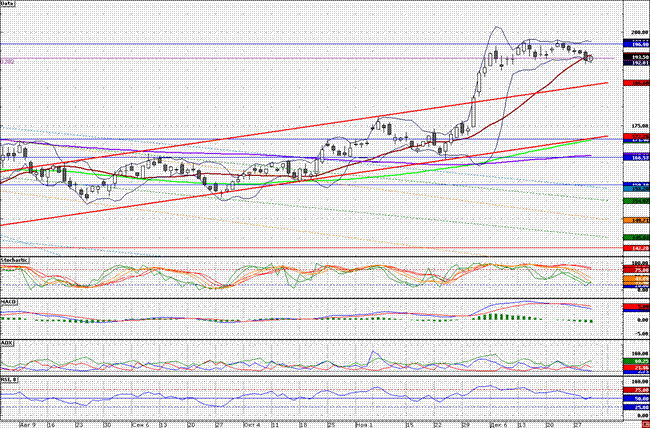Click the green 60.25 ADX value label
Viewport: 650px width, 428px height.
[x=637, y=362]
